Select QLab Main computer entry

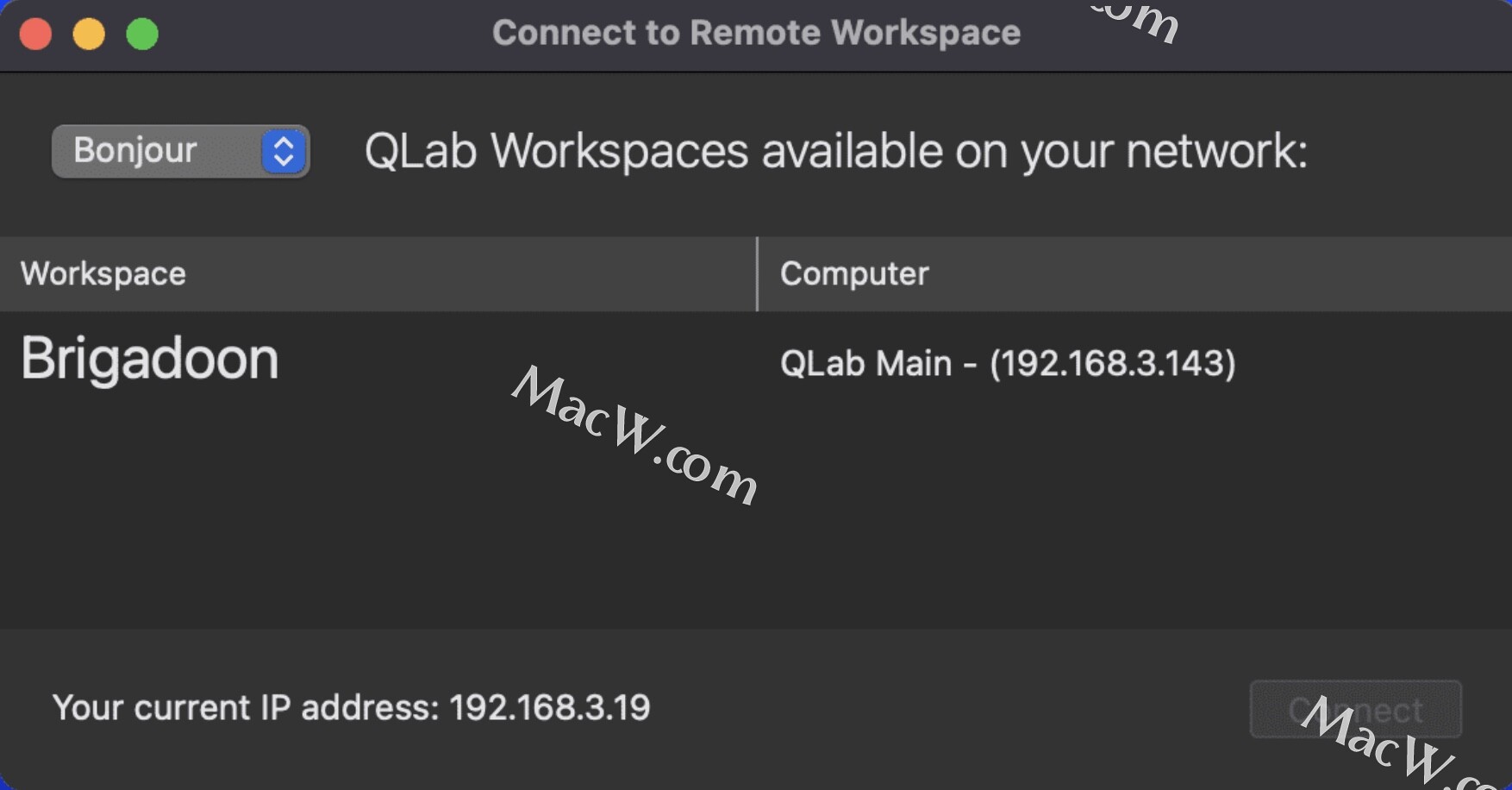tap(1008, 363)
